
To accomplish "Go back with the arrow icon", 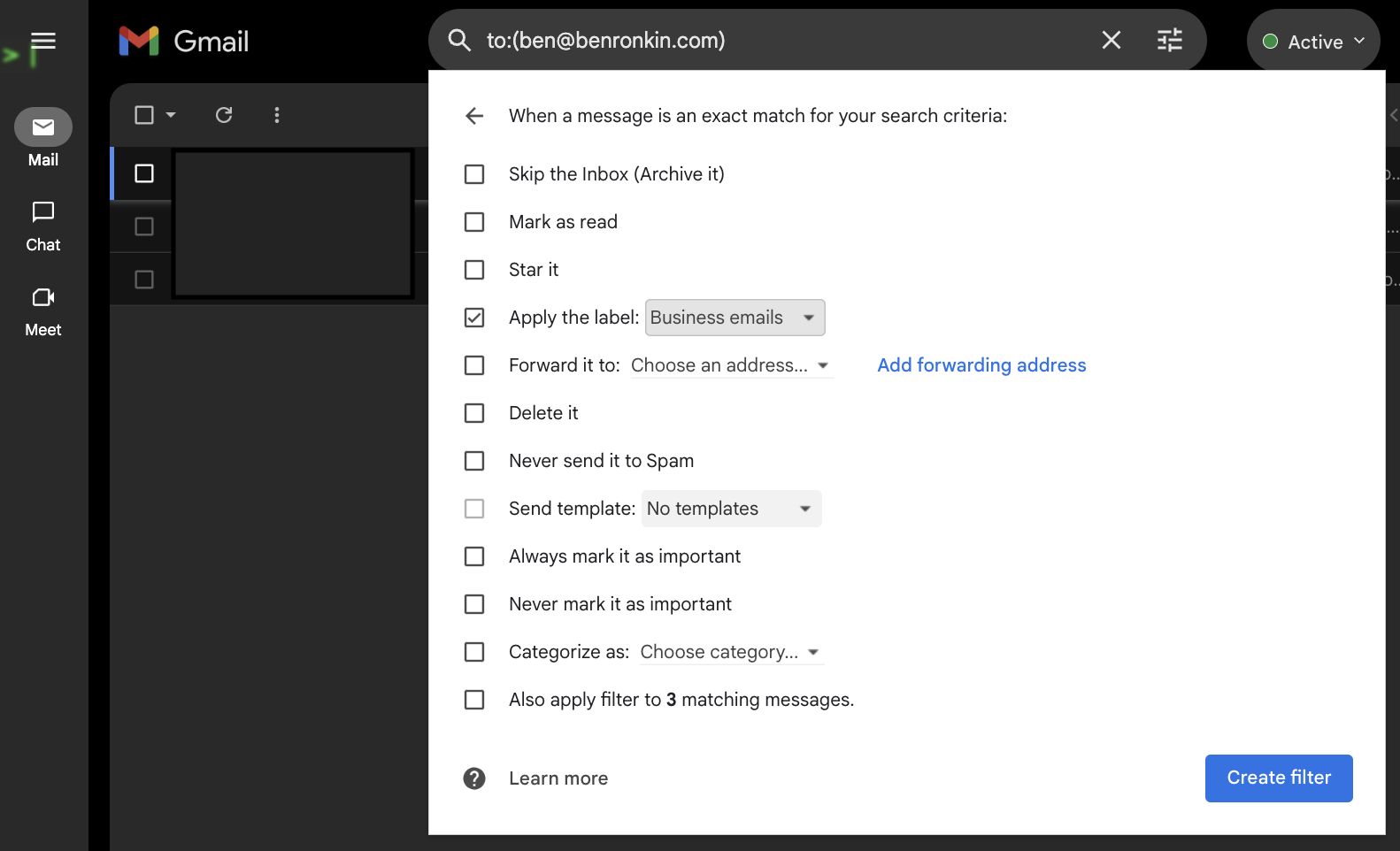I will (474, 116).
